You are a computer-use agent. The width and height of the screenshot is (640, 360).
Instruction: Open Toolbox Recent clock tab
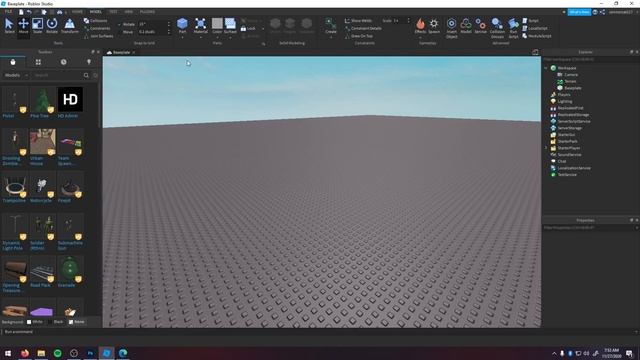[64, 62]
